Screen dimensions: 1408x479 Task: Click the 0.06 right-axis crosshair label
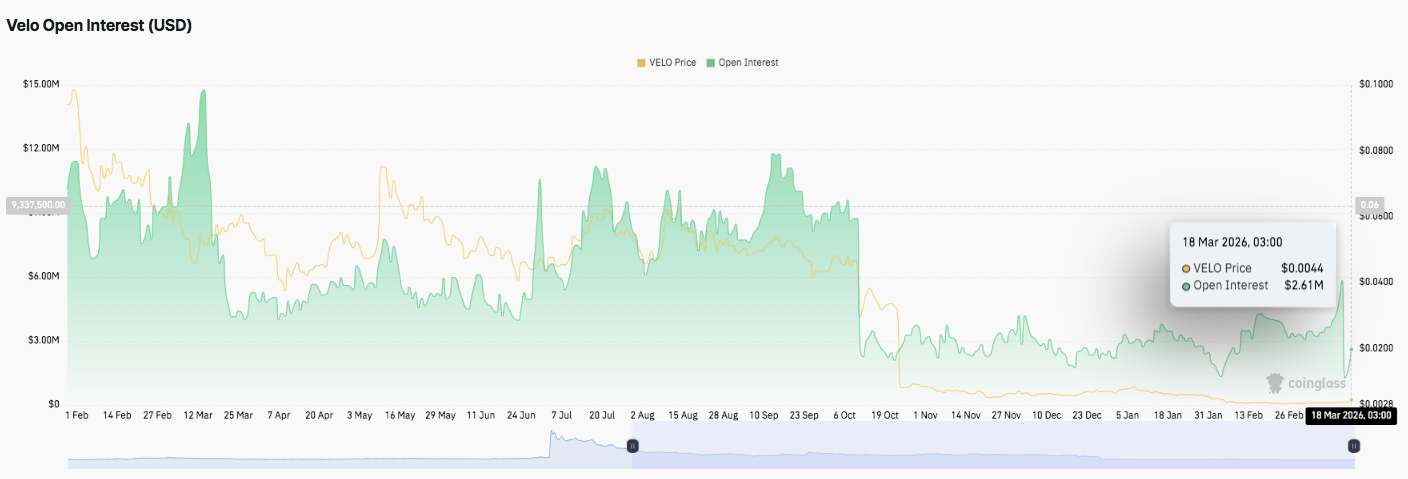tap(1368, 205)
